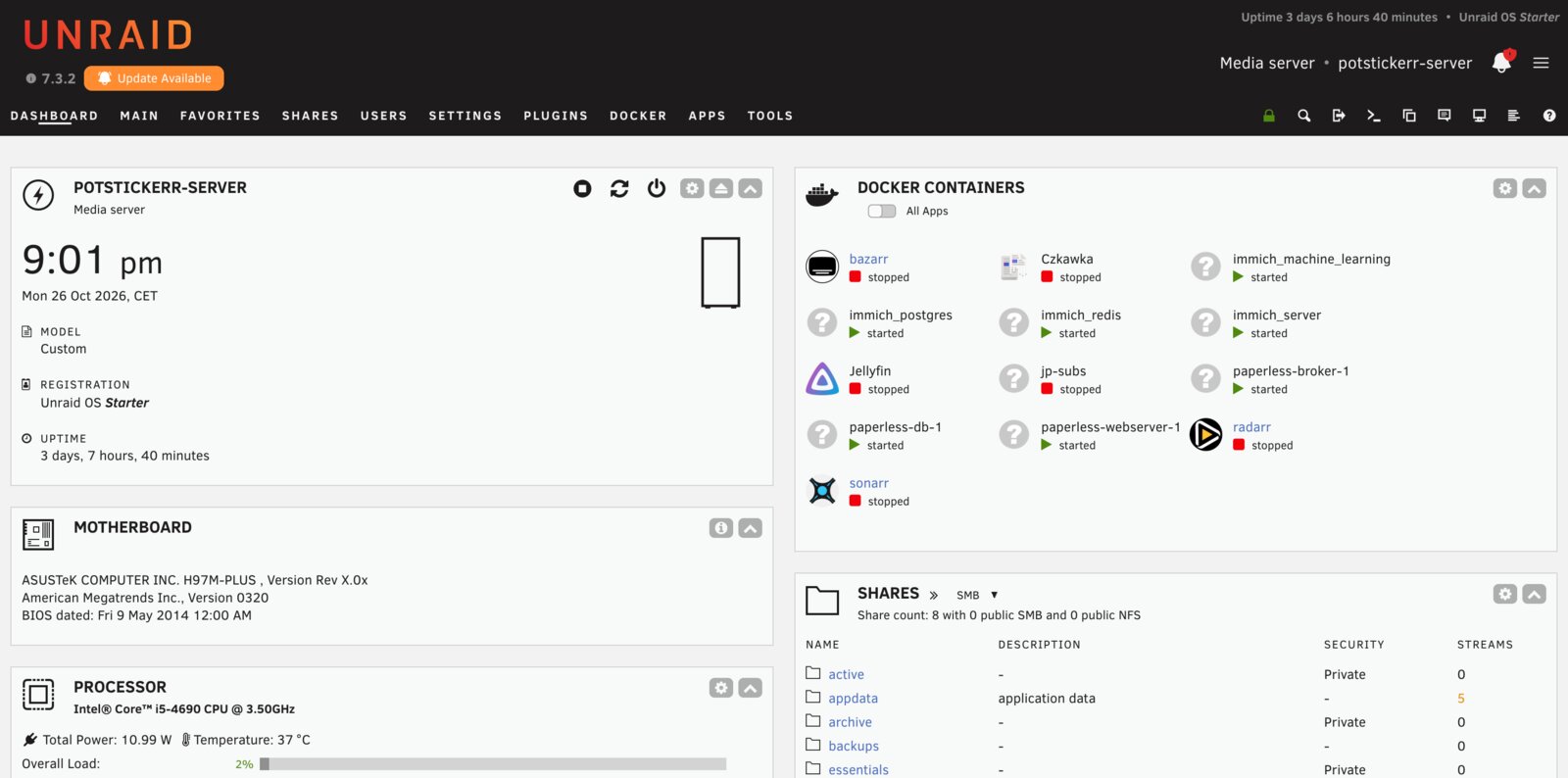Click the Jellyfin container icon
1568x778 pixels.
click(x=822, y=379)
